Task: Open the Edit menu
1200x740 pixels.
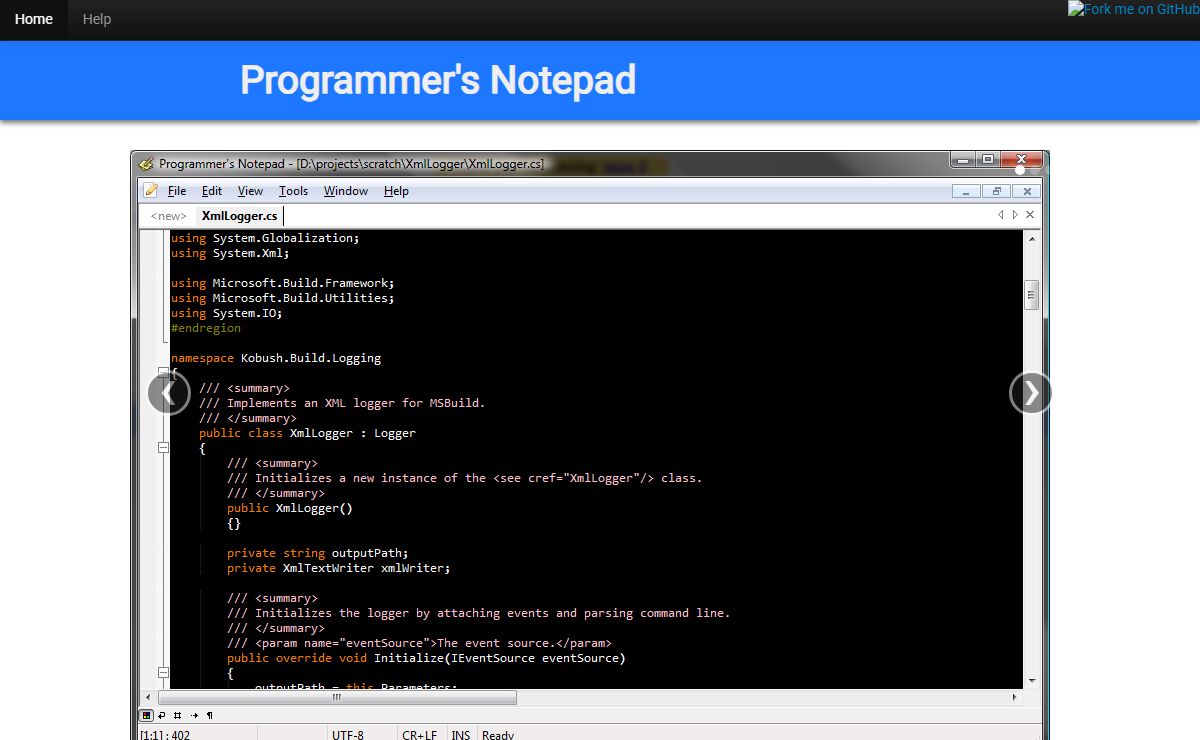Action: (212, 191)
